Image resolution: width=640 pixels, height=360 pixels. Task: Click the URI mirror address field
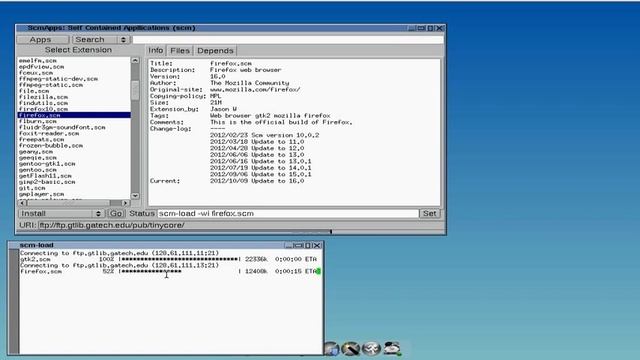pyautogui.click(x=241, y=225)
